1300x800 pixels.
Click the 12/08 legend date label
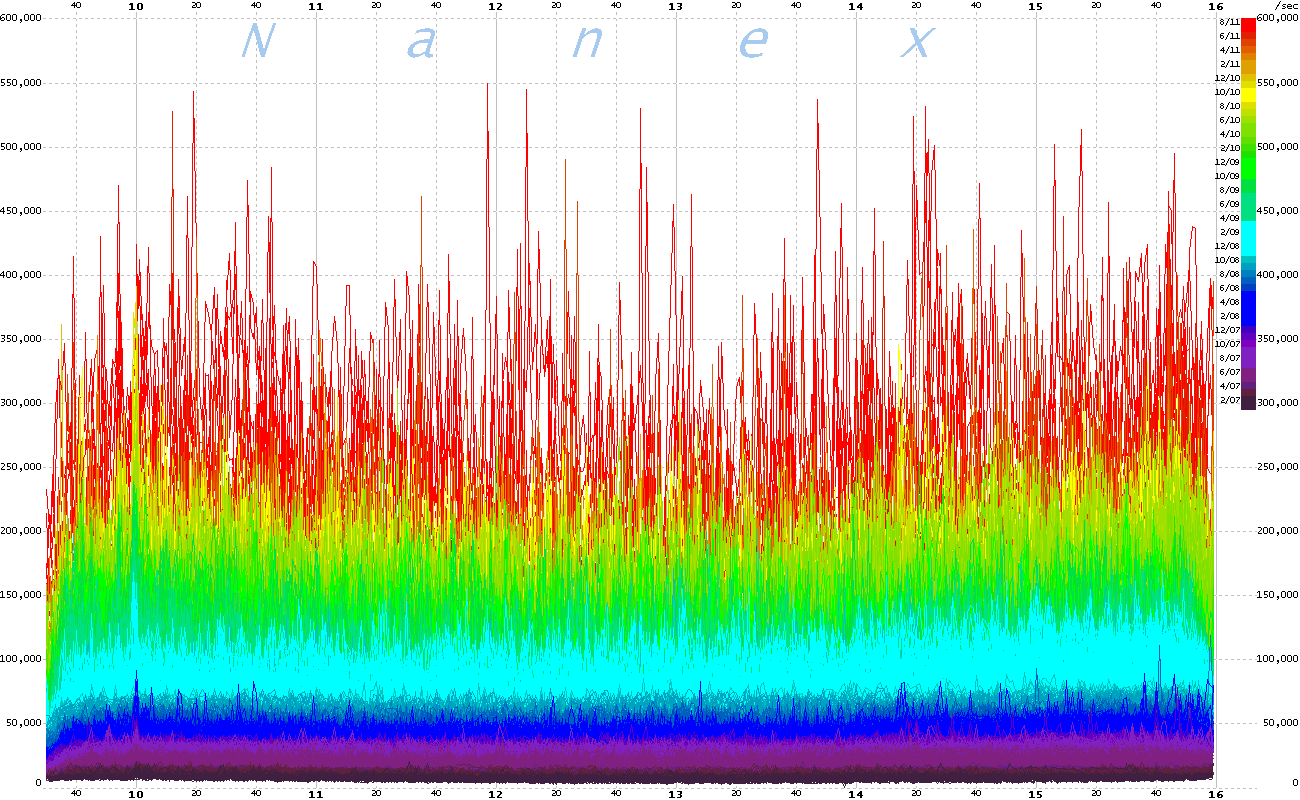point(1227,245)
